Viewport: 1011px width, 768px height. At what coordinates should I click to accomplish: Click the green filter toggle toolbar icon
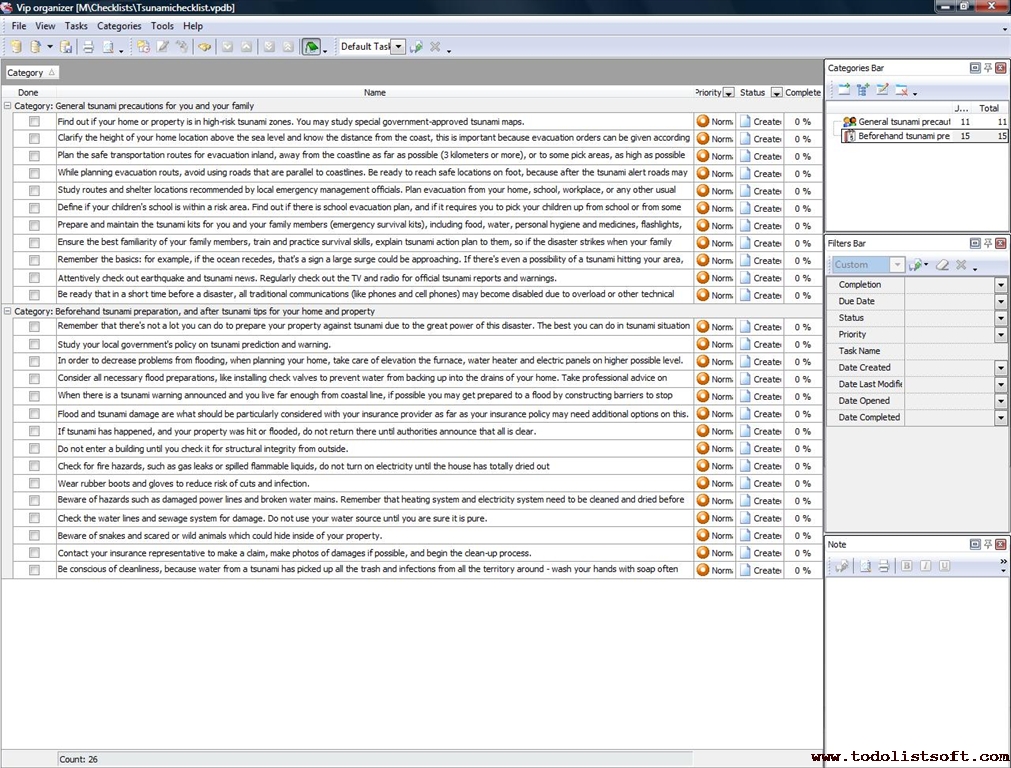(x=311, y=47)
